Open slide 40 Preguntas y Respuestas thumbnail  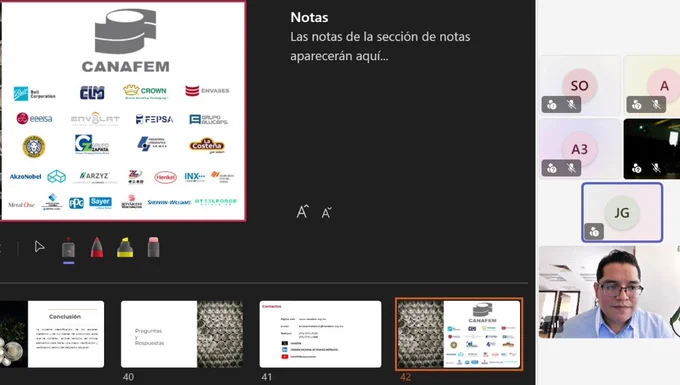(x=182, y=334)
